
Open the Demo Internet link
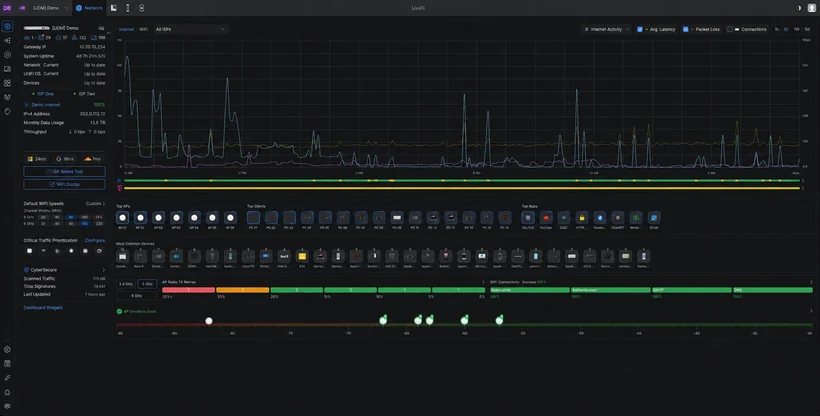pyautogui.click(x=45, y=105)
